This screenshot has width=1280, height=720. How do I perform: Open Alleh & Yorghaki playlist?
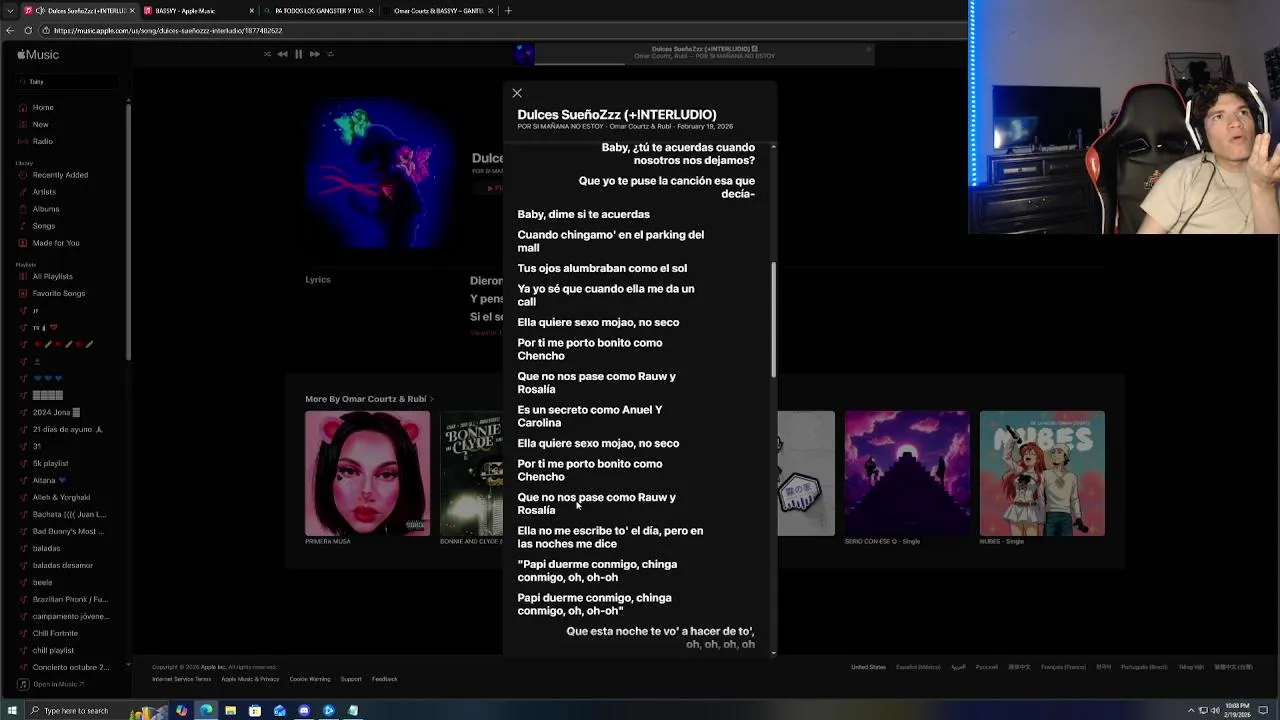tap(61, 497)
